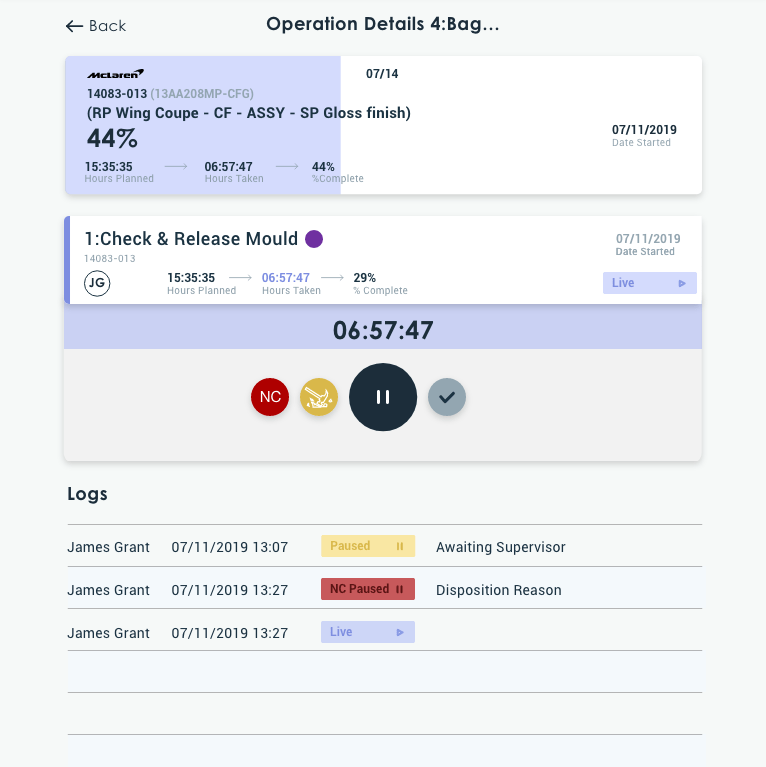
Task: Click the red NC non-conformance button
Action: tap(270, 397)
